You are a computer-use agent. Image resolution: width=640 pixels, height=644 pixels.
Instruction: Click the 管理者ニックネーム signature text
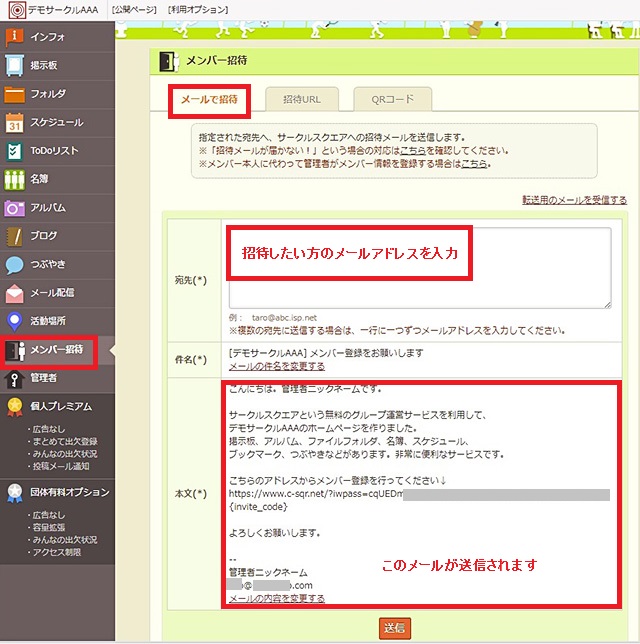(268, 572)
